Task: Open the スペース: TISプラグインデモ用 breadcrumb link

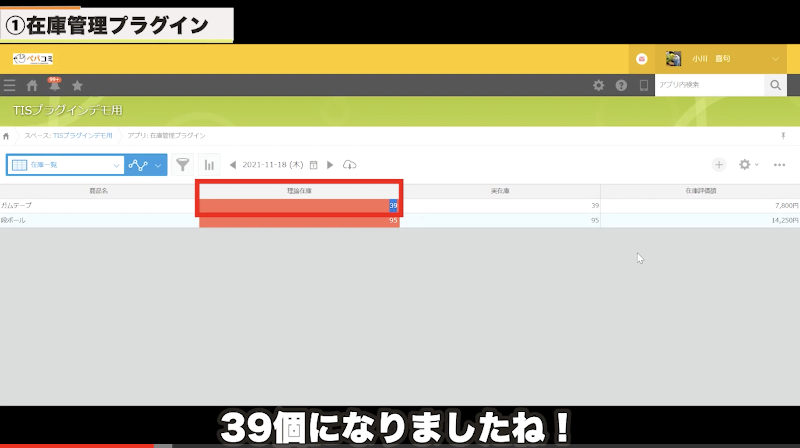Action: click(x=68, y=135)
